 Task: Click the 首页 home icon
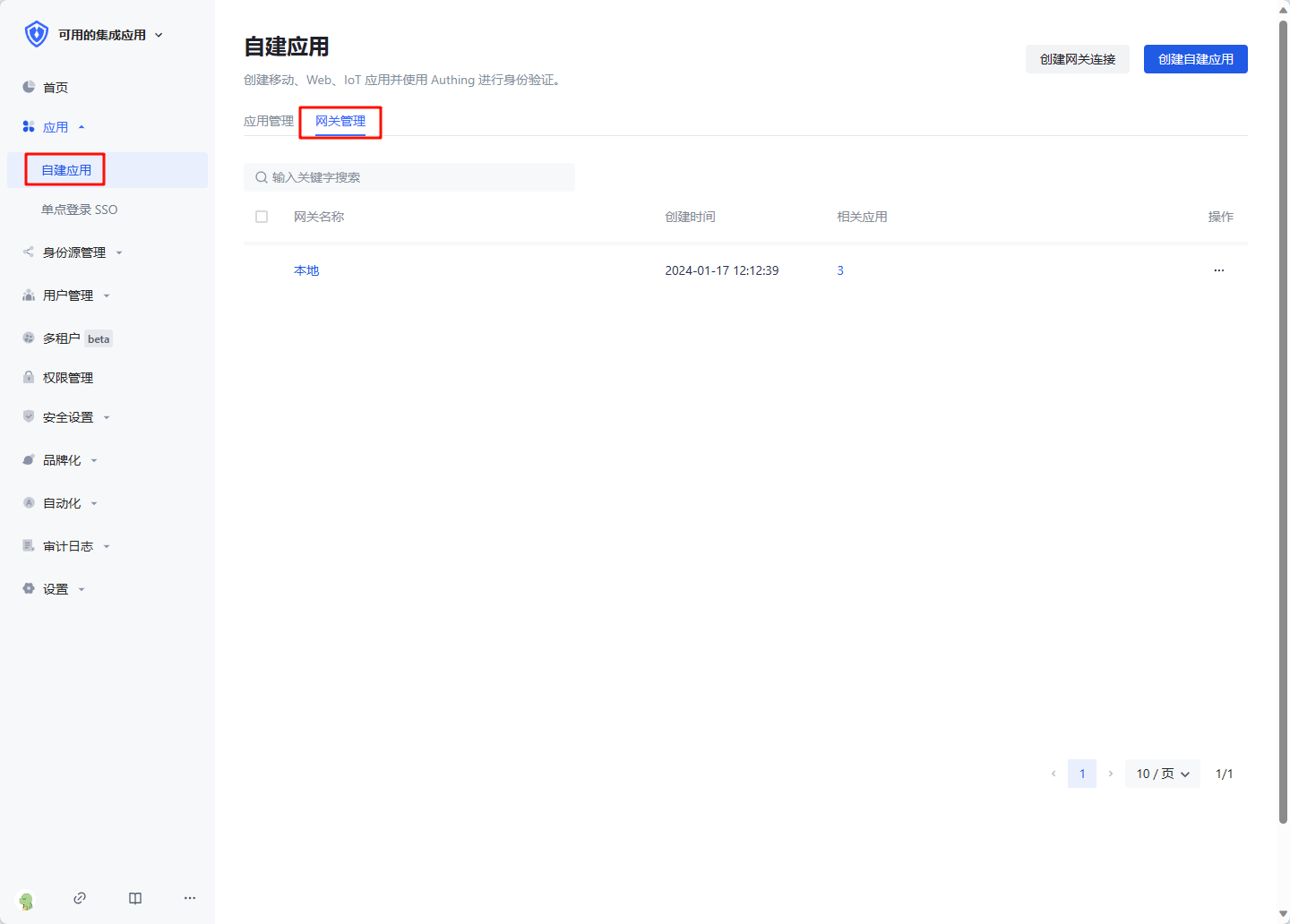click(x=29, y=87)
